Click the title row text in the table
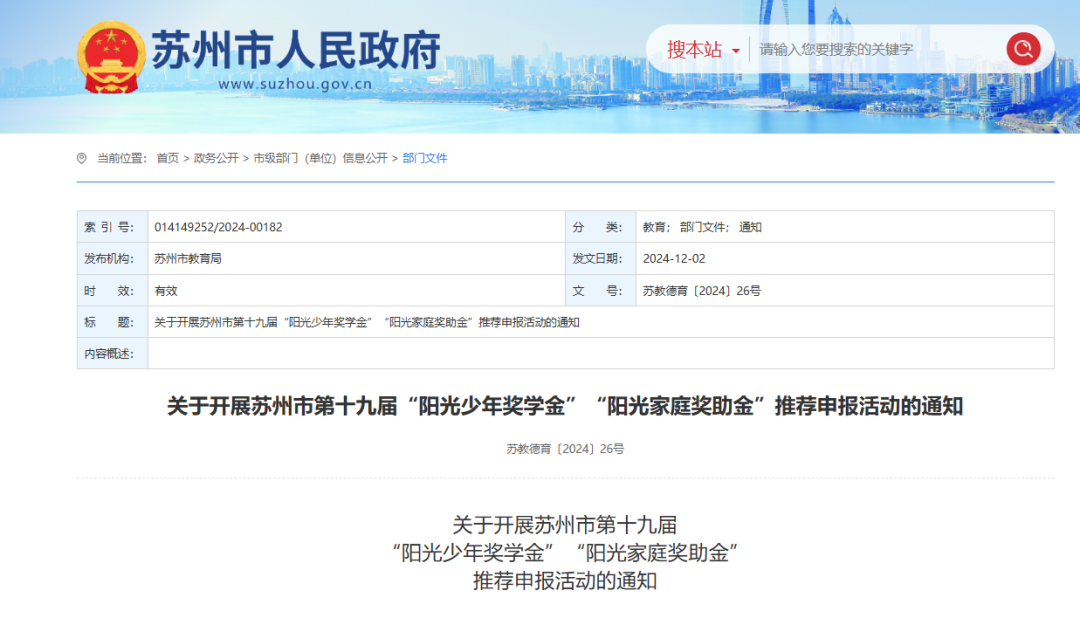 (x=367, y=322)
